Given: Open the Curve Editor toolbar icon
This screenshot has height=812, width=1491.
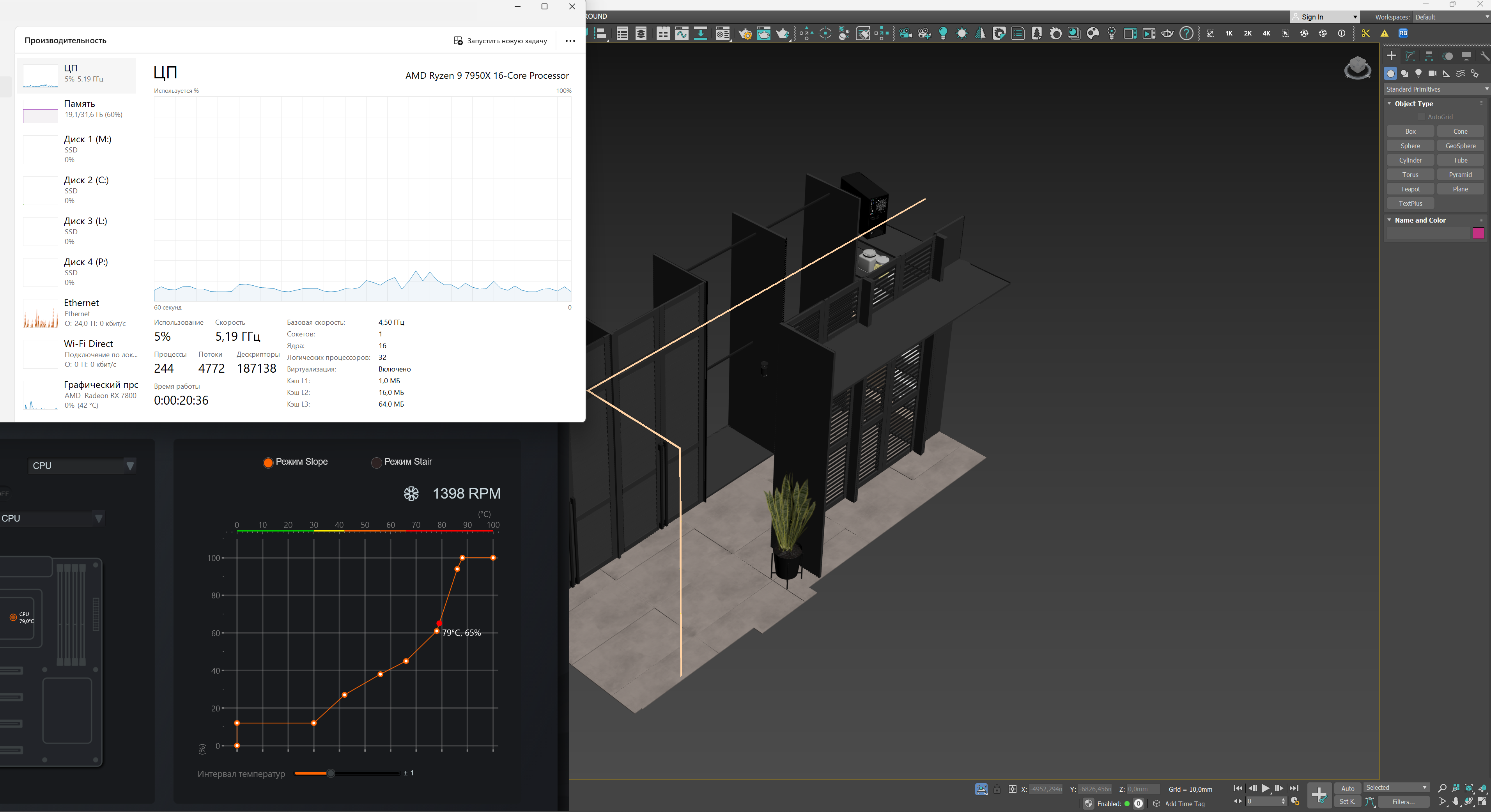Looking at the screenshot, I should [682, 34].
